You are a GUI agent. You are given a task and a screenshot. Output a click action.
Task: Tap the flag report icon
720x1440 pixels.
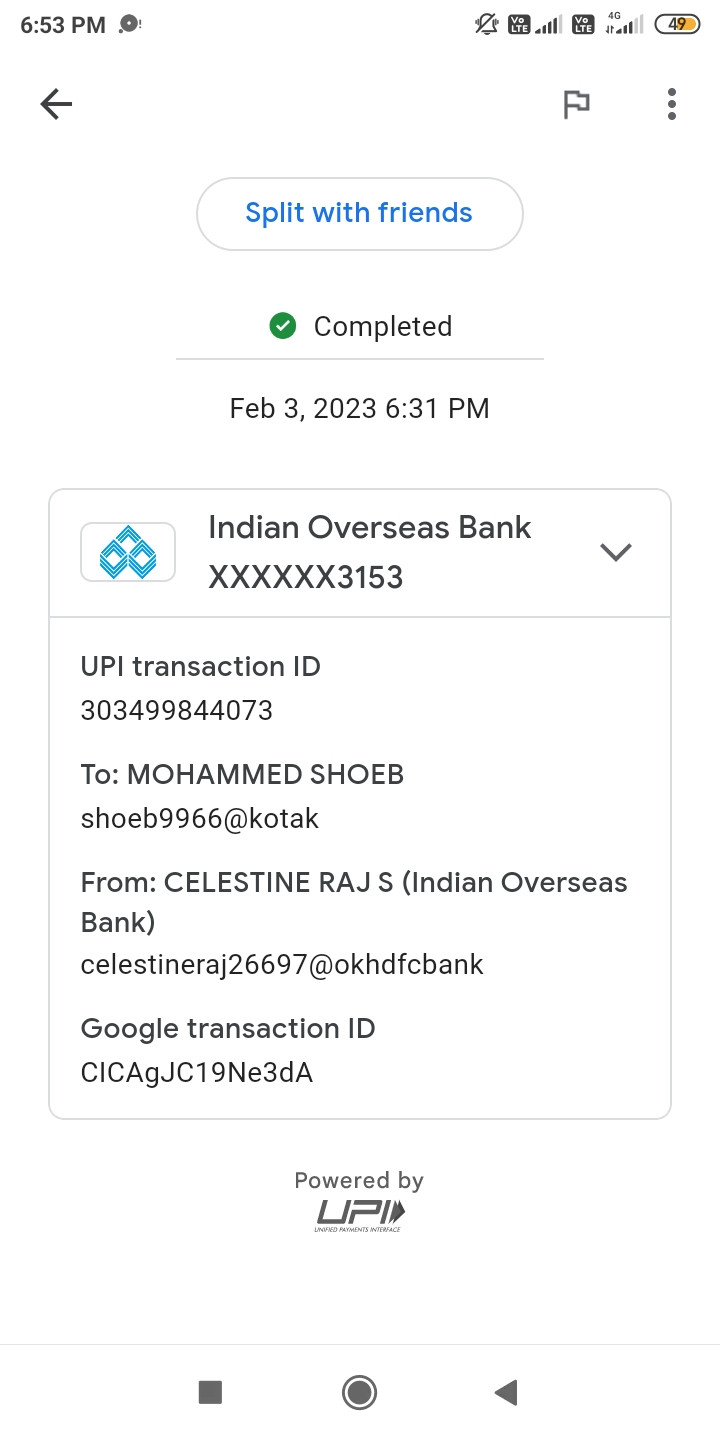576,104
